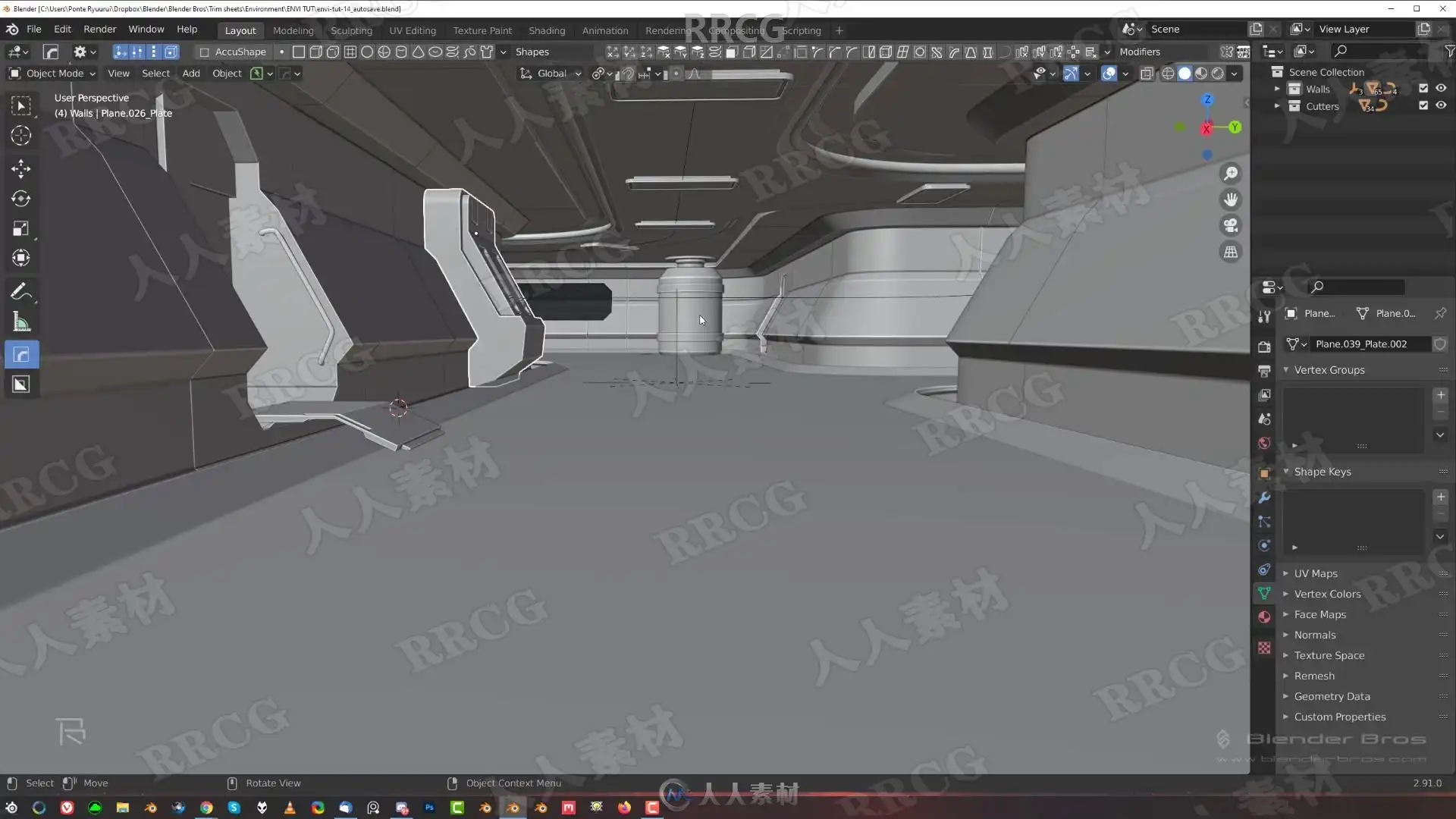This screenshot has height=819, width=1456.
Task: Select the Measure tool
Action: (20, 322)
